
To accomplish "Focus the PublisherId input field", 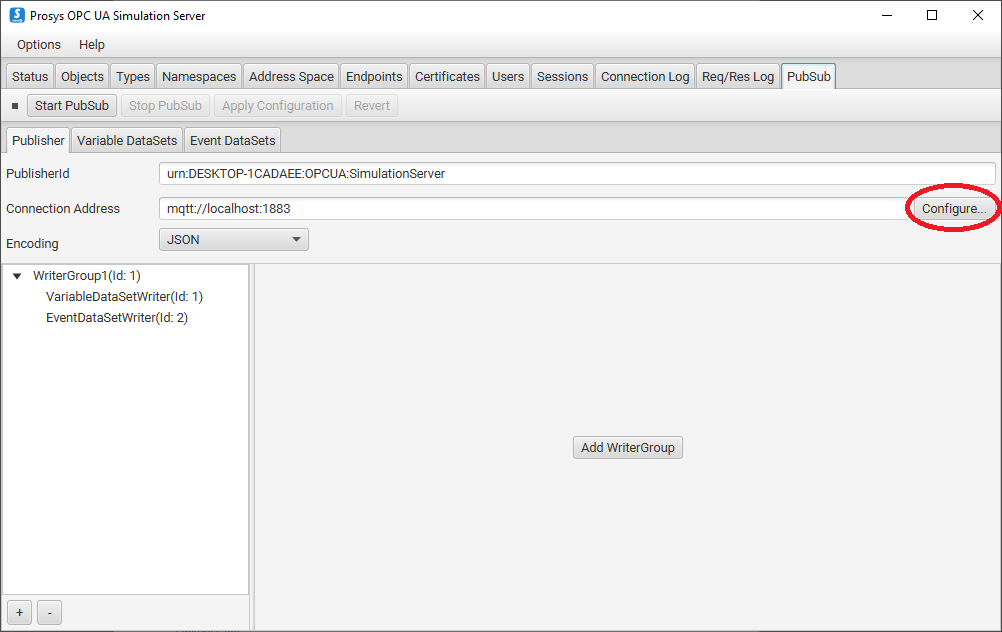I will (577, 174).
